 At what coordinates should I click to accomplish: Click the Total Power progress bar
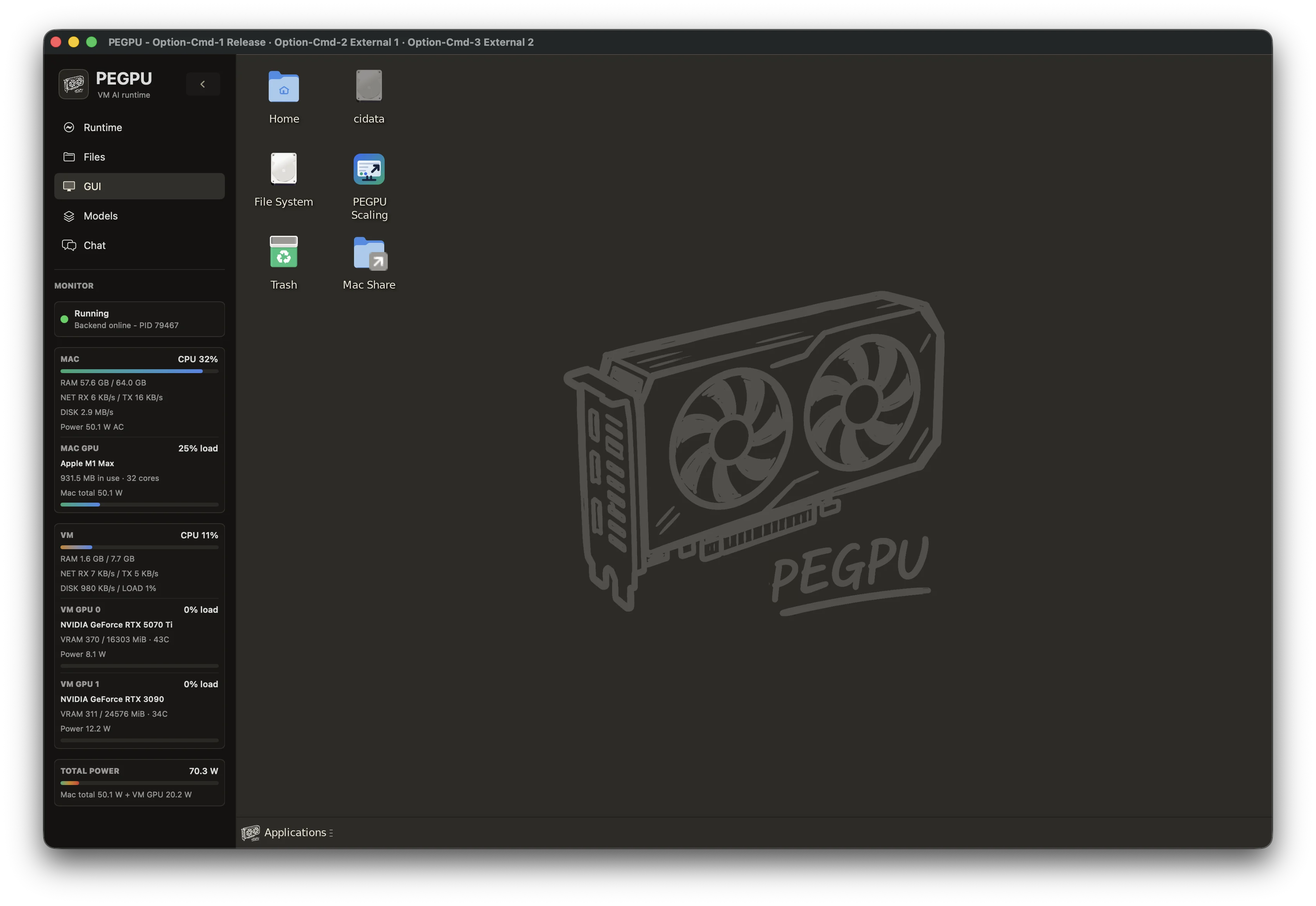[x=140, y=783]
